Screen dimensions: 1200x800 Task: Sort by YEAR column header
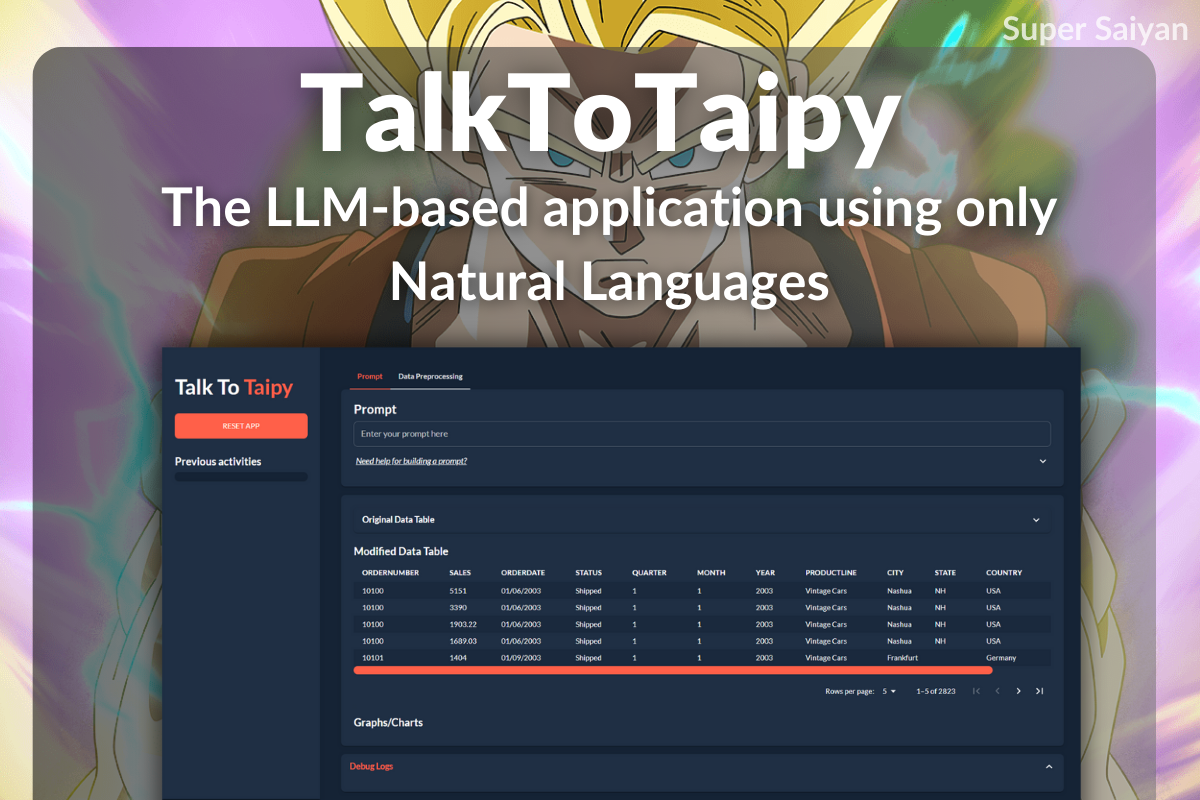(765, 573)
